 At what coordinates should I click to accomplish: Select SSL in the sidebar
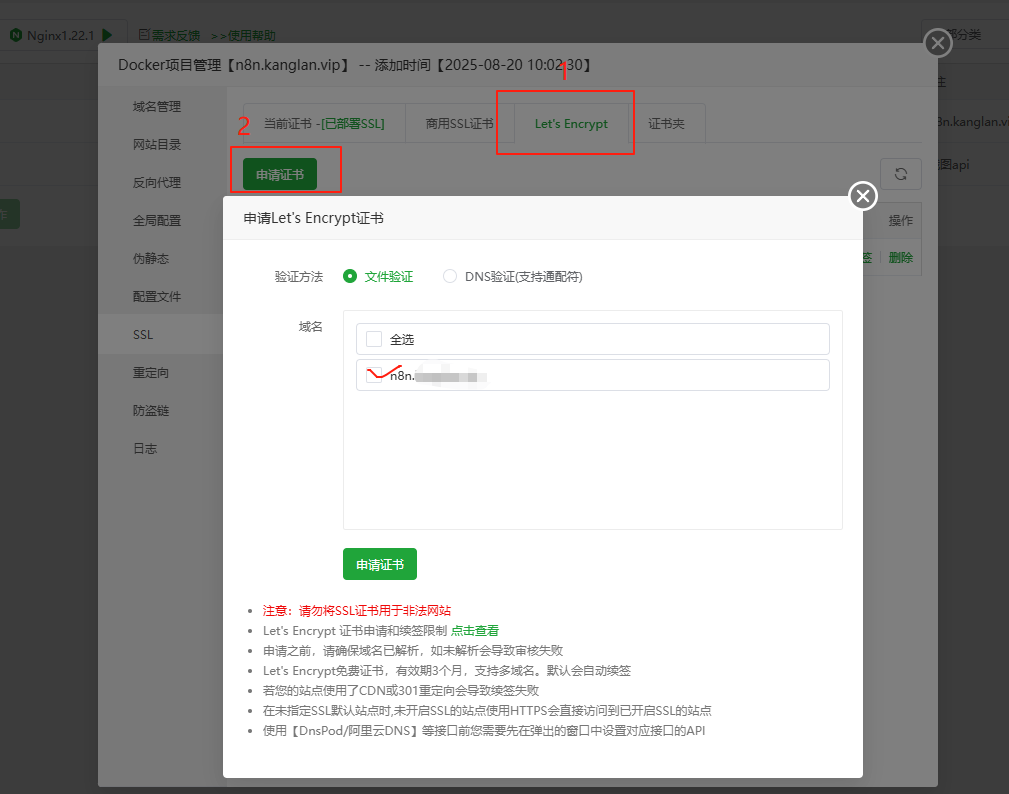click(x=143, y=335)
